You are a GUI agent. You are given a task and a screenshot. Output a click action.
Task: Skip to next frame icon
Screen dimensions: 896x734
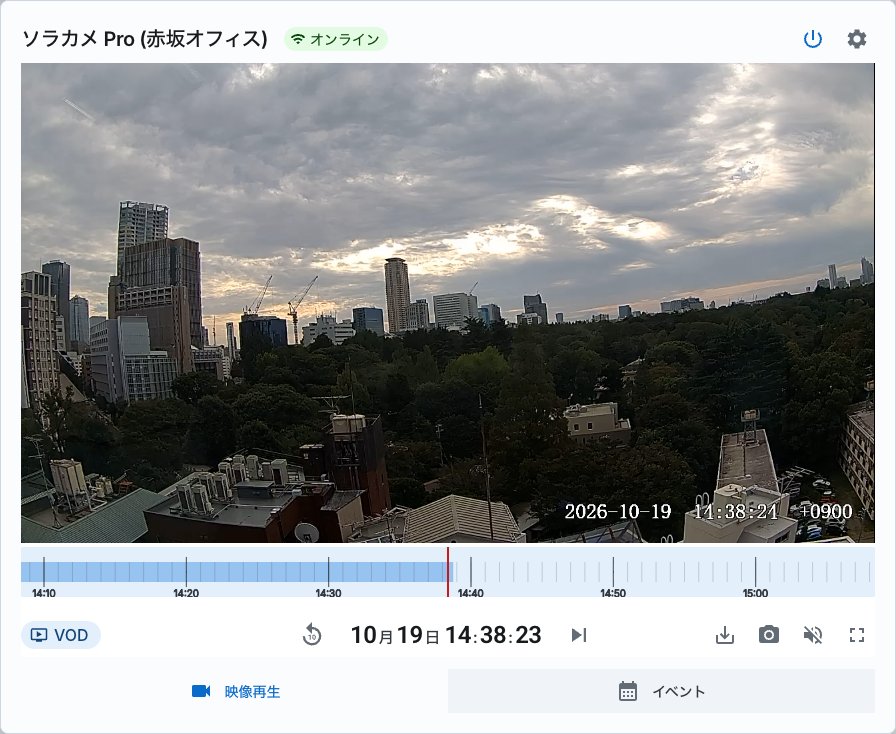point(579,635)
